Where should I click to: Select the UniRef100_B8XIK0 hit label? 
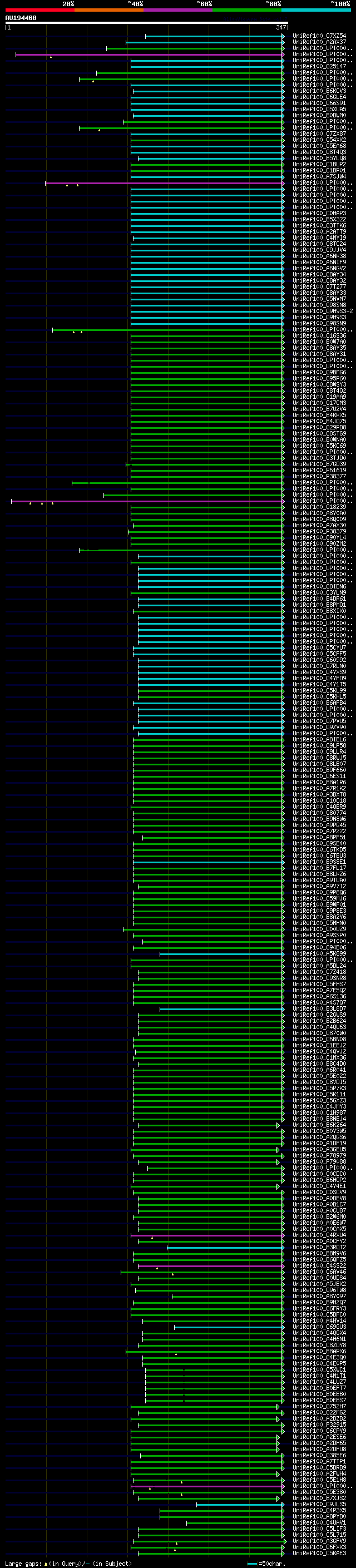click(319, 611)
